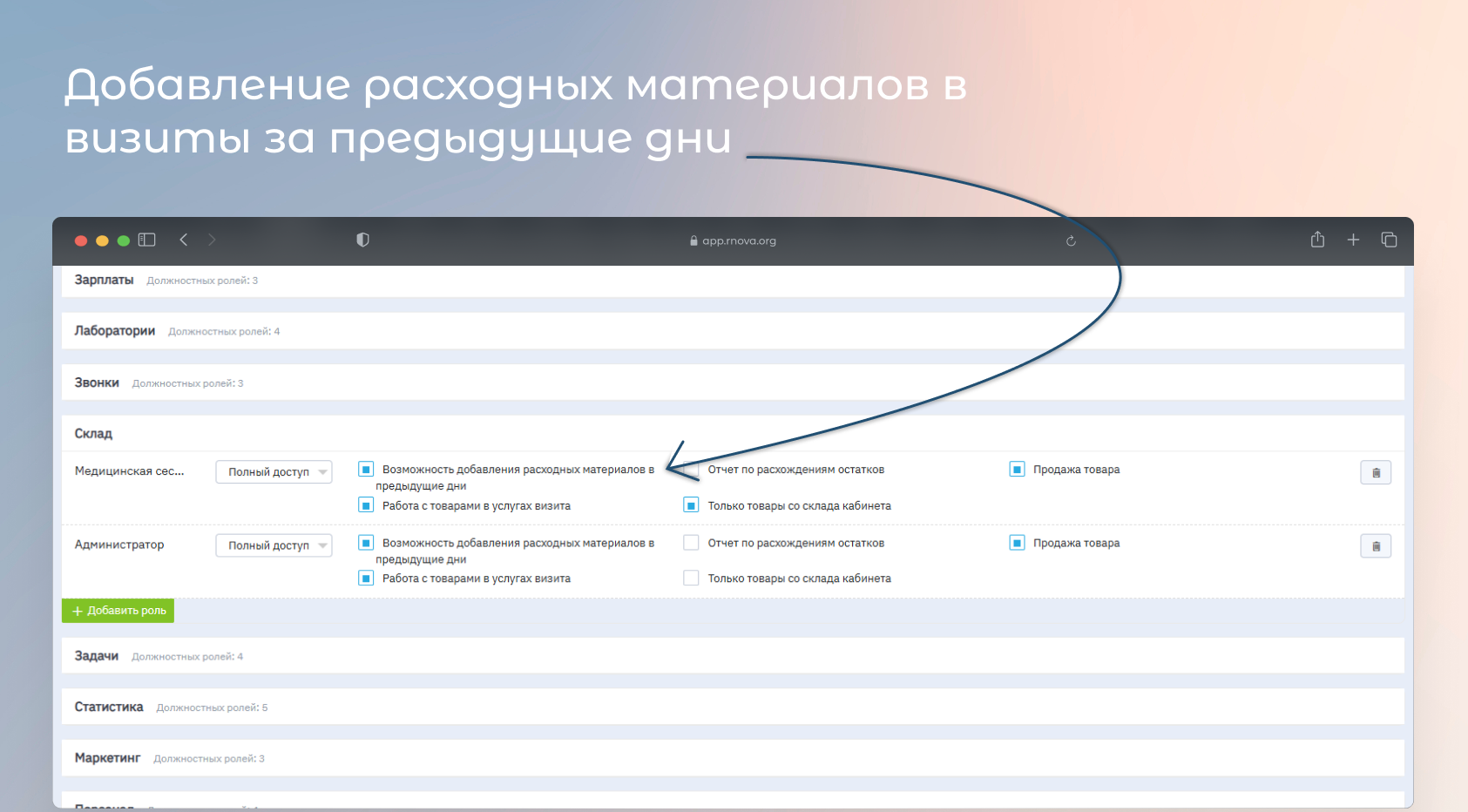Go back with the browser back arrow

coord(184,240)
